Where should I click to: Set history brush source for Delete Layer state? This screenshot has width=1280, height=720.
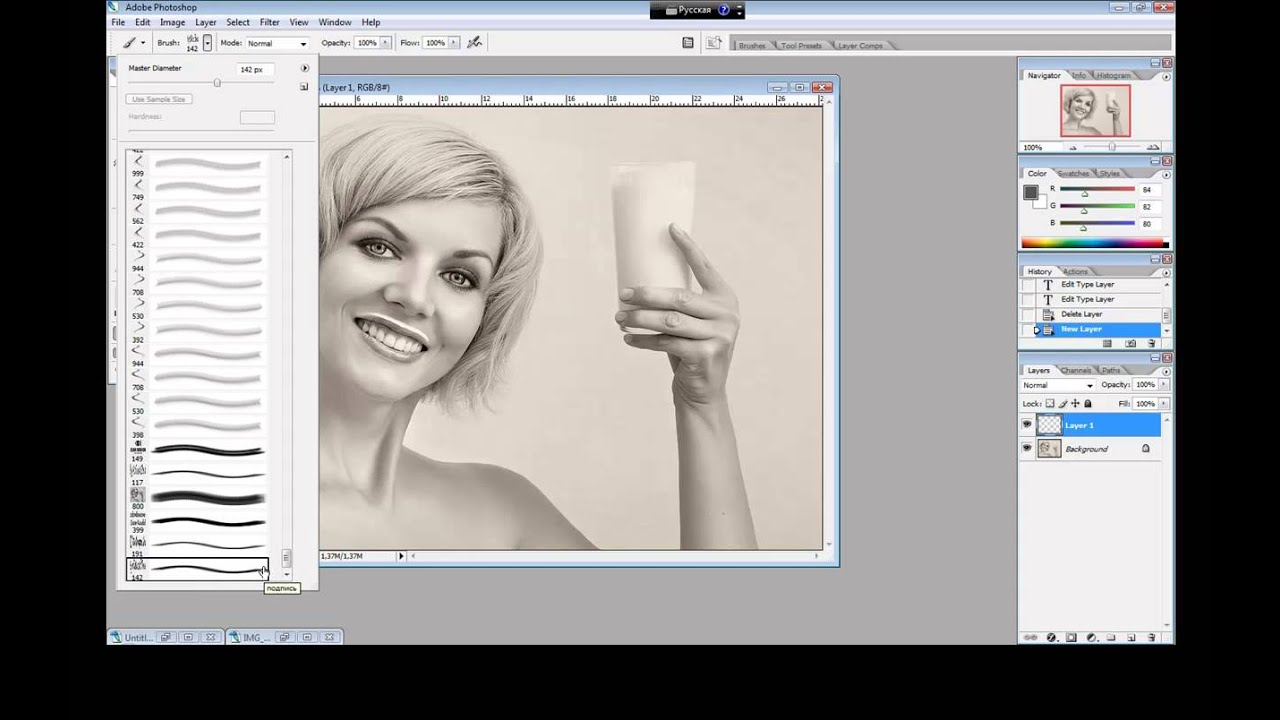[x=1028, y=314]
